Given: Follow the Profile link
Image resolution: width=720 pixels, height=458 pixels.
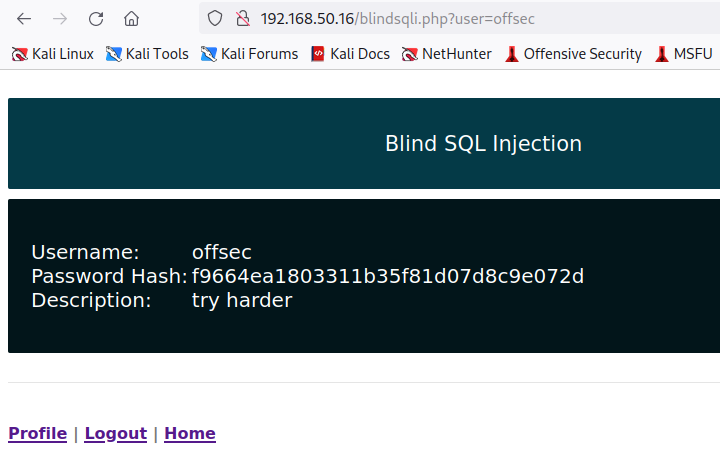Looking at the screenshot, I should click(x=37, y=434).
